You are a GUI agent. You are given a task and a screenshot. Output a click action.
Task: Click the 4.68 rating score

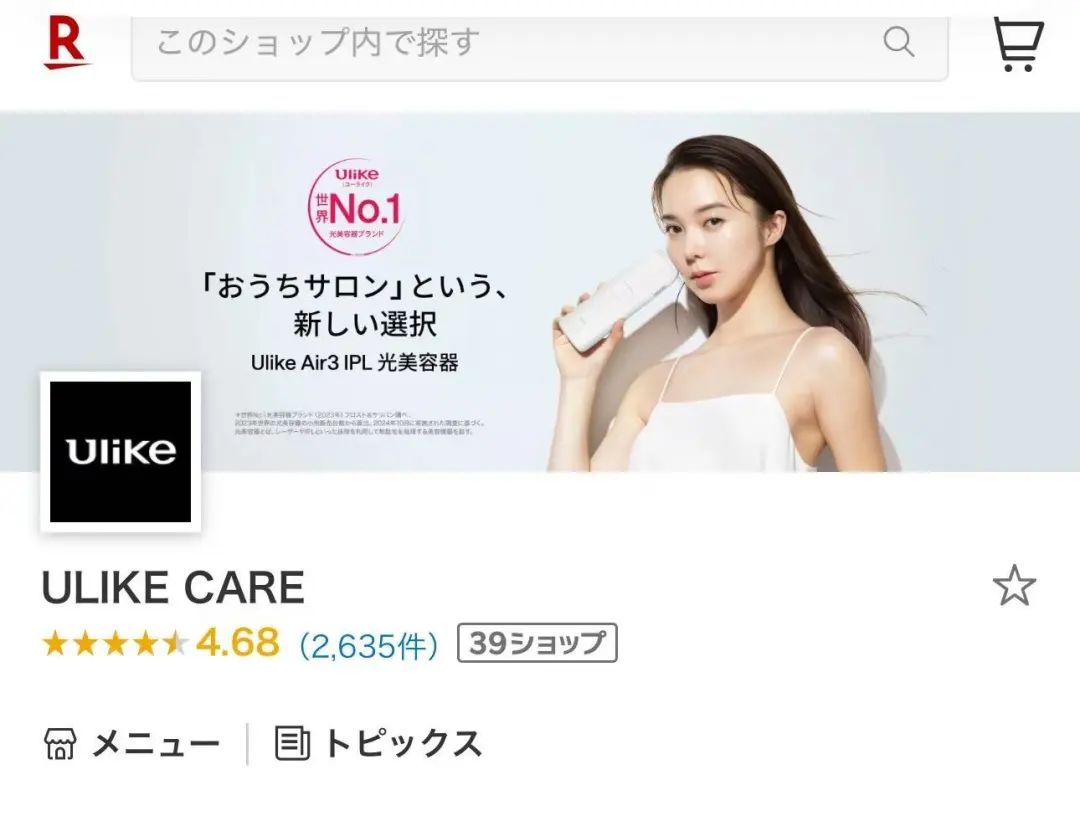tap(238, 643)
